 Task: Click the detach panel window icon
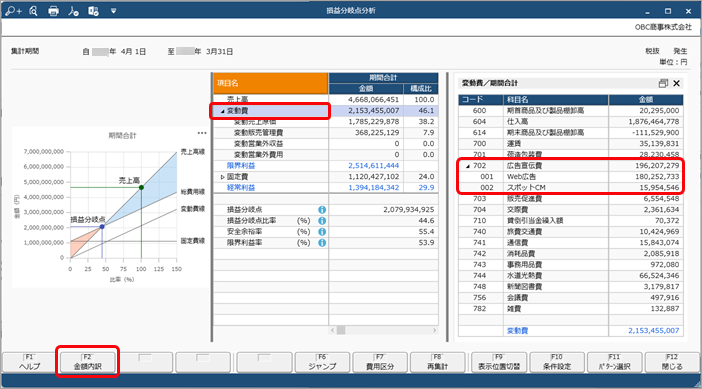(663, 83)
